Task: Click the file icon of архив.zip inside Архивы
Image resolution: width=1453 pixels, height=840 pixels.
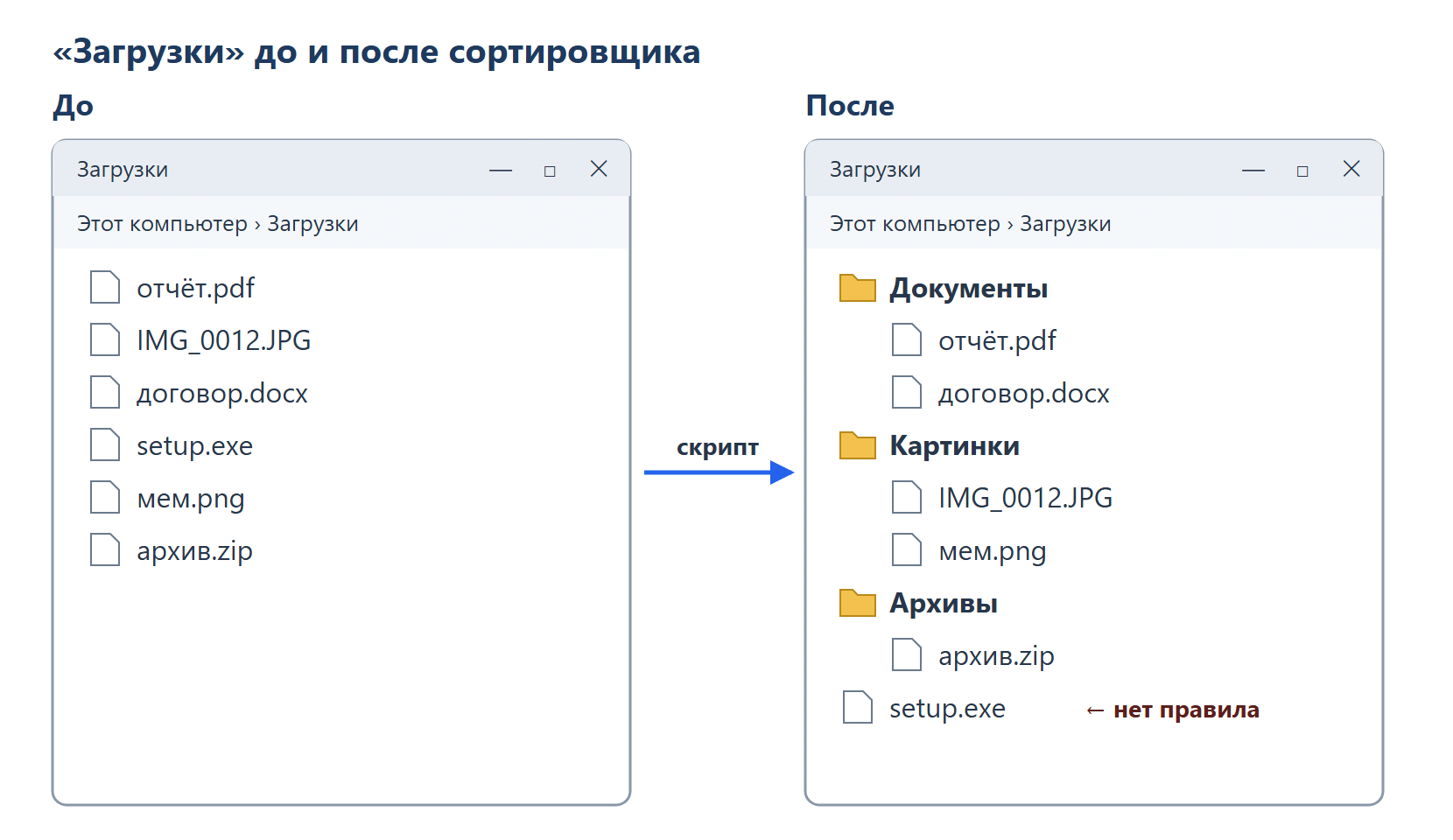Action: click(x=907, y=654)
